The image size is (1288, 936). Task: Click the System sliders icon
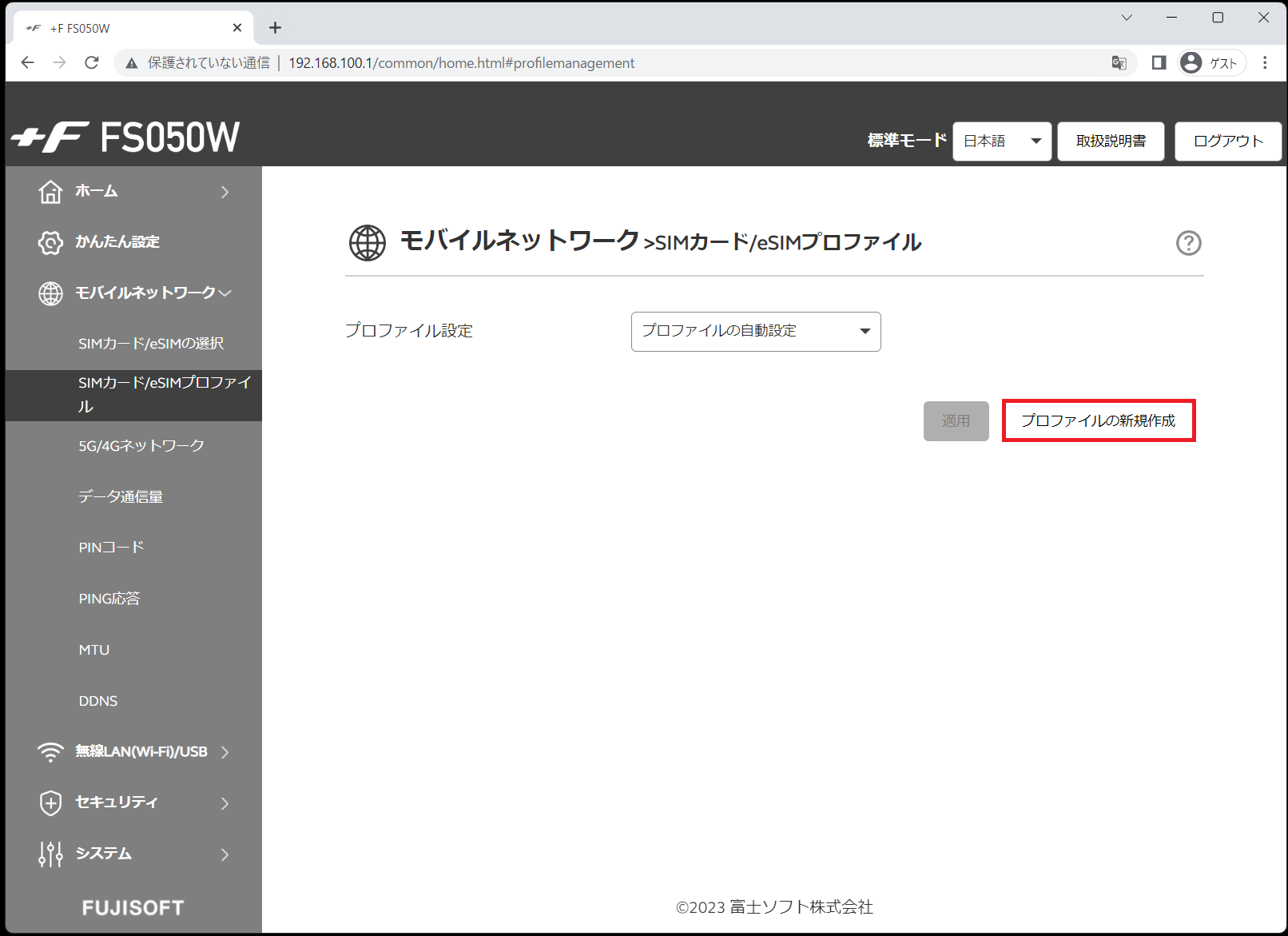click(50, 854)
